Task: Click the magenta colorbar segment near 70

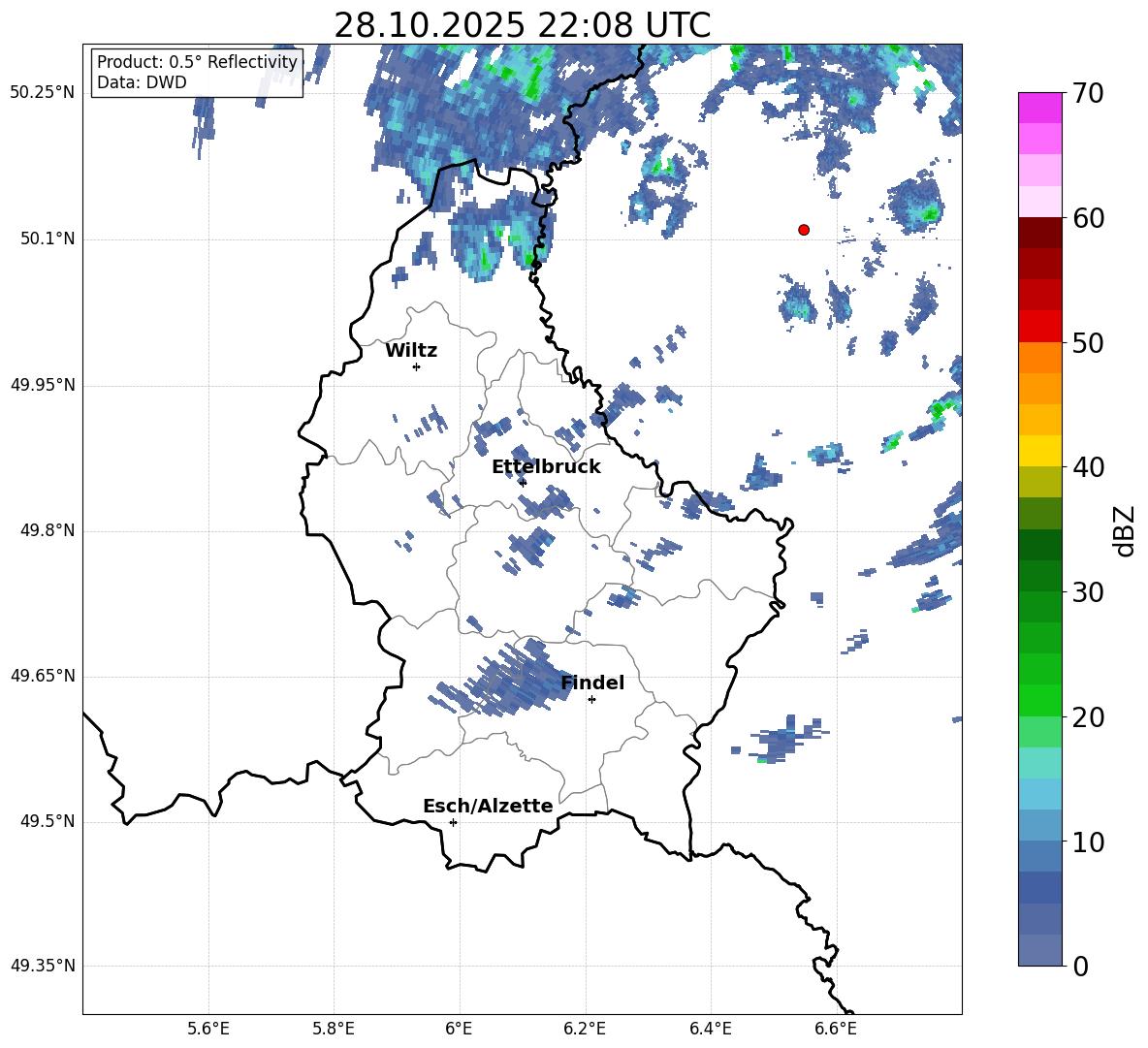Action: [x=1039, y=108]
